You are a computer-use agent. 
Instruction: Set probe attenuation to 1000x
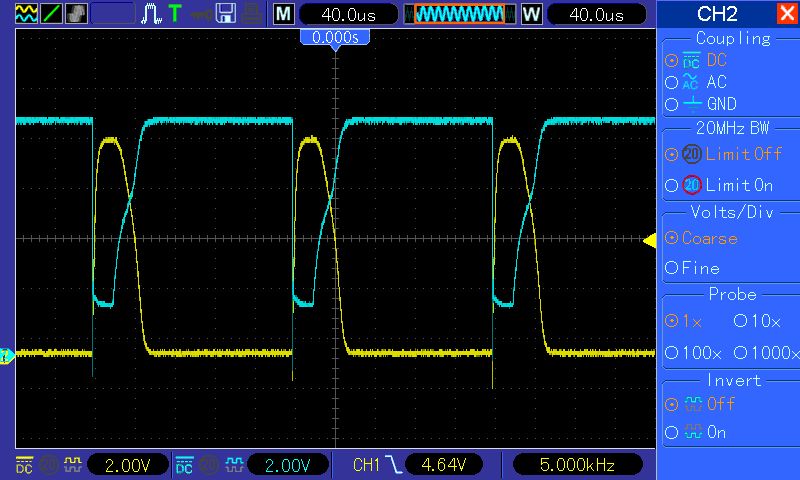pos(766,353)
